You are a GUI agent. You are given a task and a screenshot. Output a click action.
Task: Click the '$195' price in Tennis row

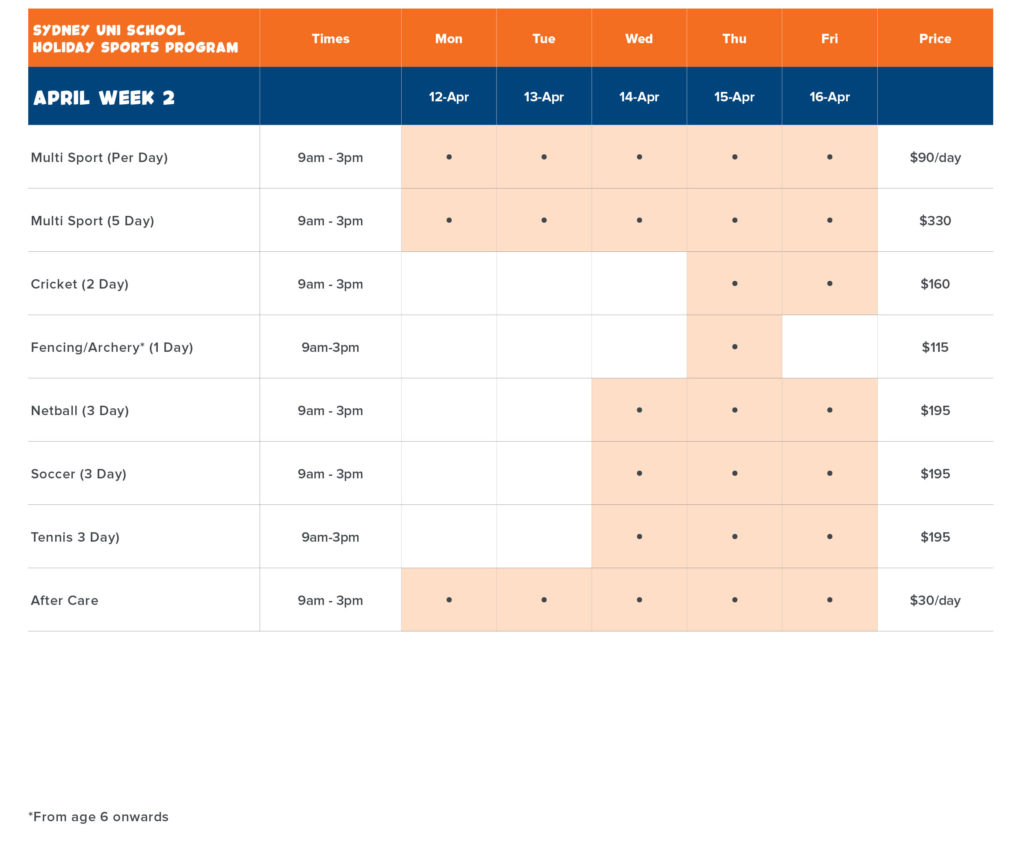(x=935, y=537)
